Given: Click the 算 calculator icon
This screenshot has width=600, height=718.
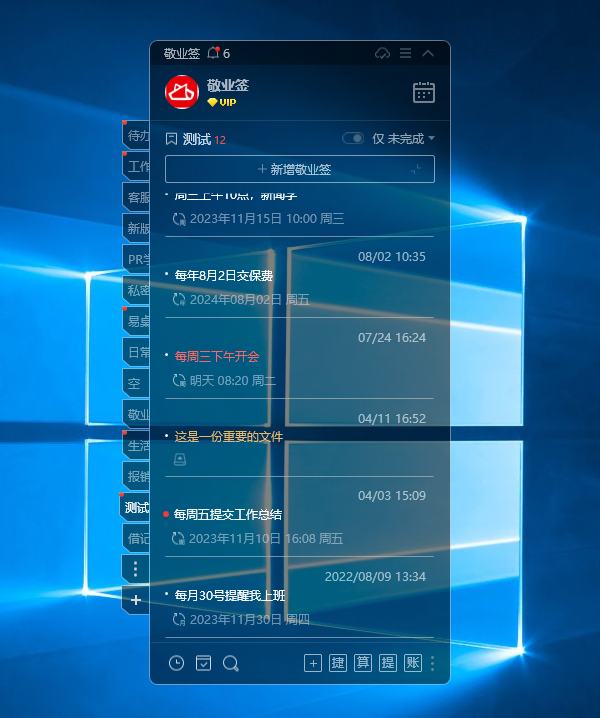Looking at the screenshot, I should click(363, 663).
